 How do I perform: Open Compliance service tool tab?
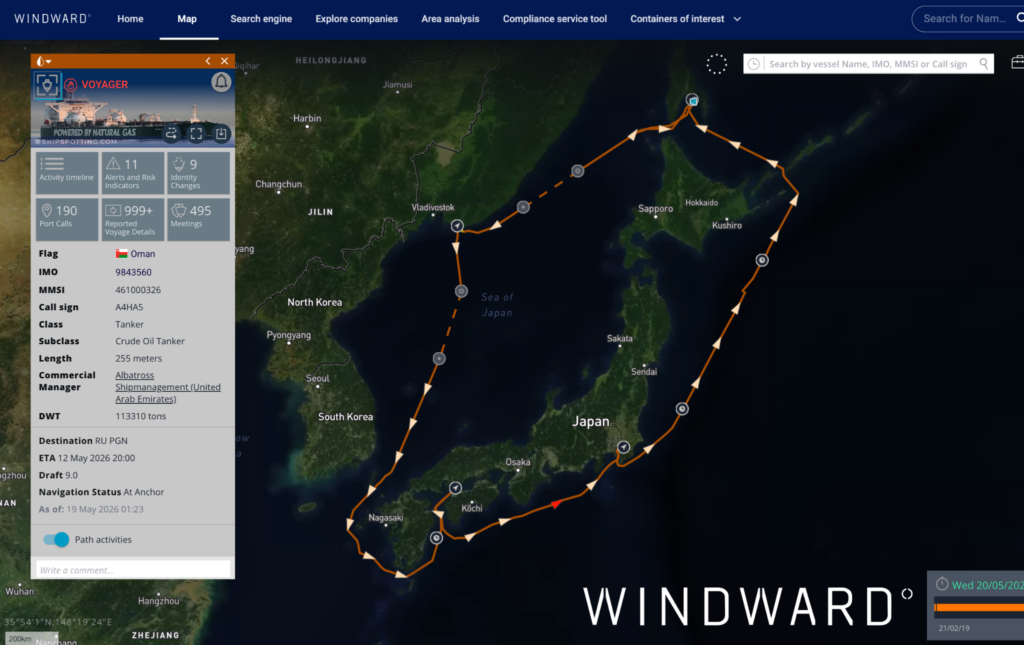pos(554,19)
